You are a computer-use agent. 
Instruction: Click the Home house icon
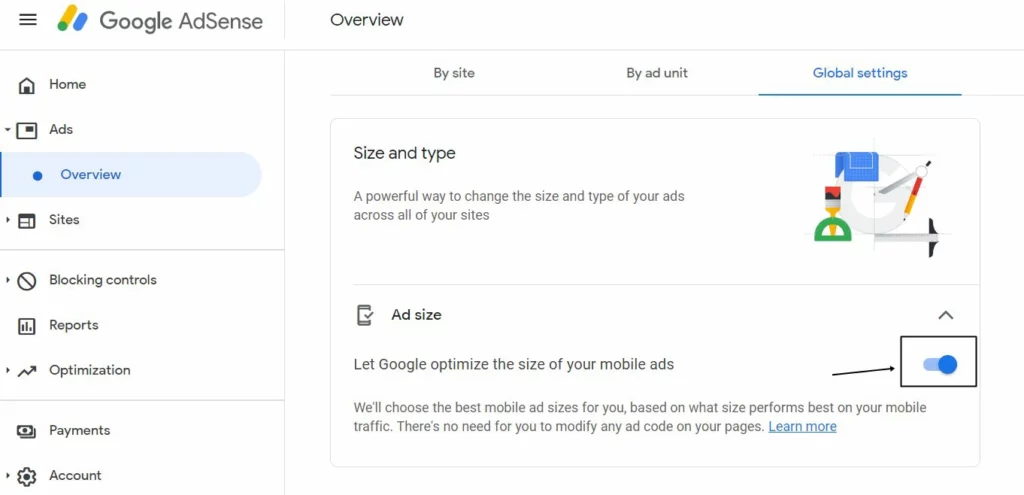pos(28,85)
